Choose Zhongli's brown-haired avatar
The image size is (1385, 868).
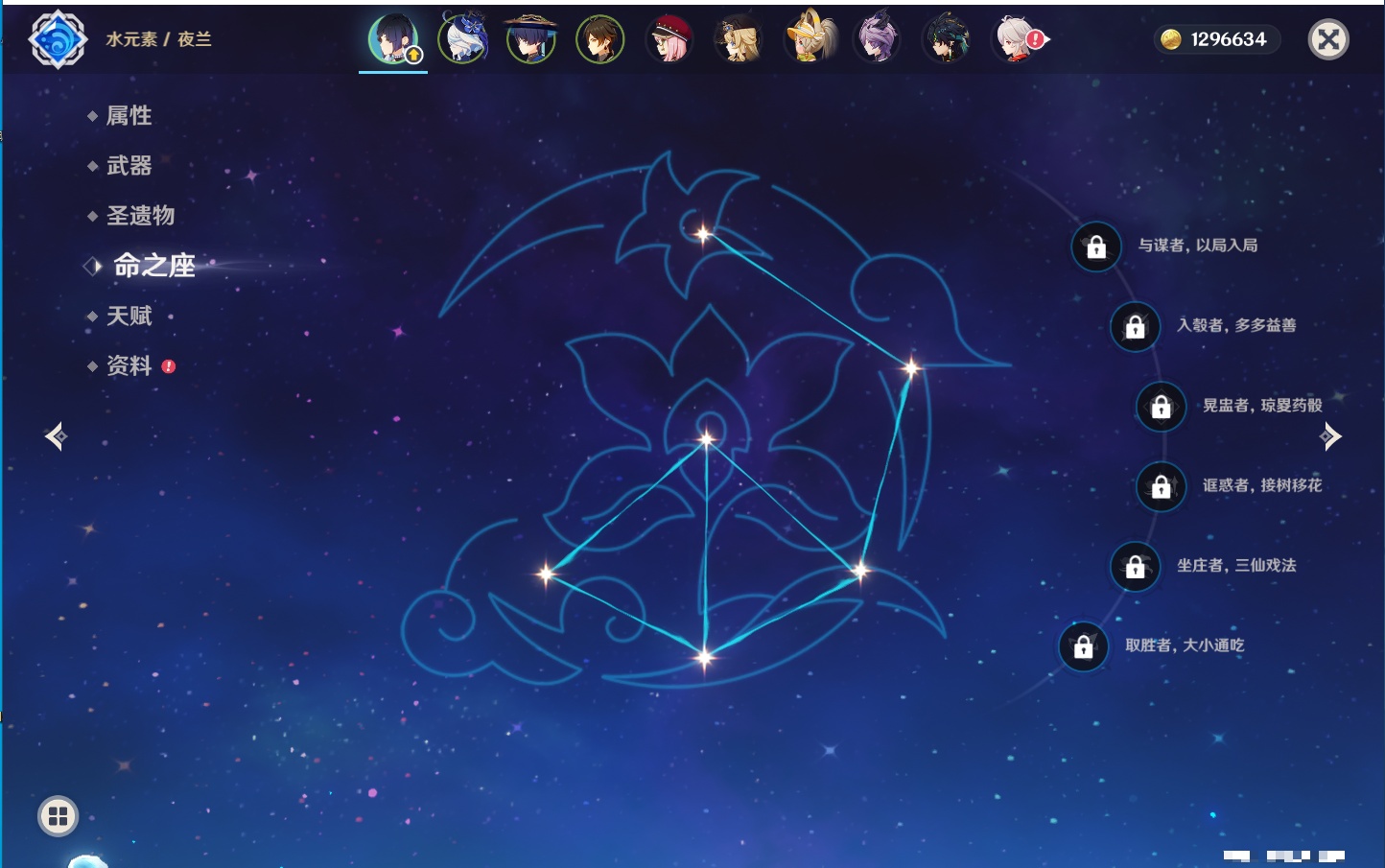click(x=600, y=39)
